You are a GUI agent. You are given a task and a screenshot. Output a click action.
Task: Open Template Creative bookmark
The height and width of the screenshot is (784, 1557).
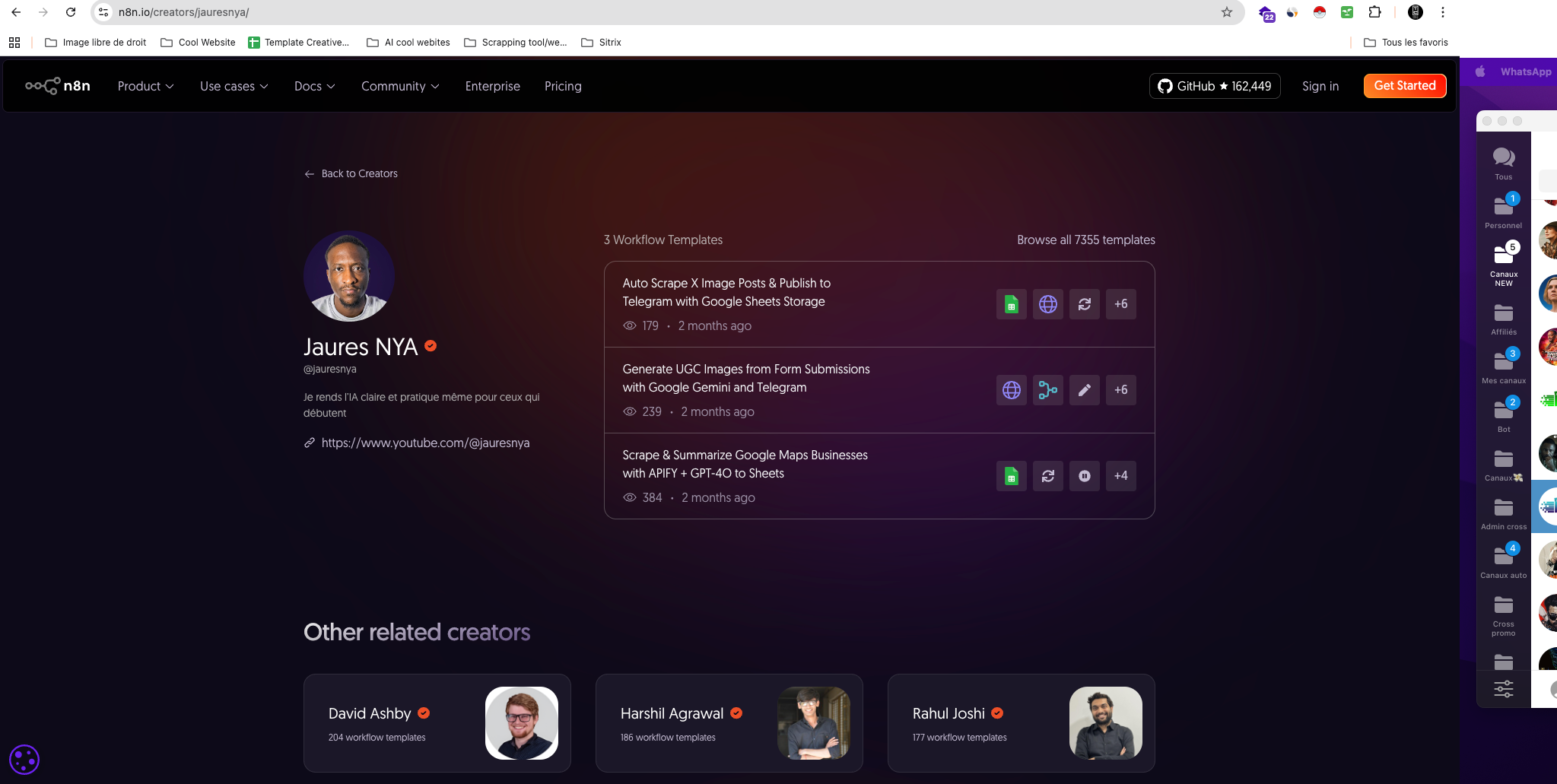click(x=299, y=43)
